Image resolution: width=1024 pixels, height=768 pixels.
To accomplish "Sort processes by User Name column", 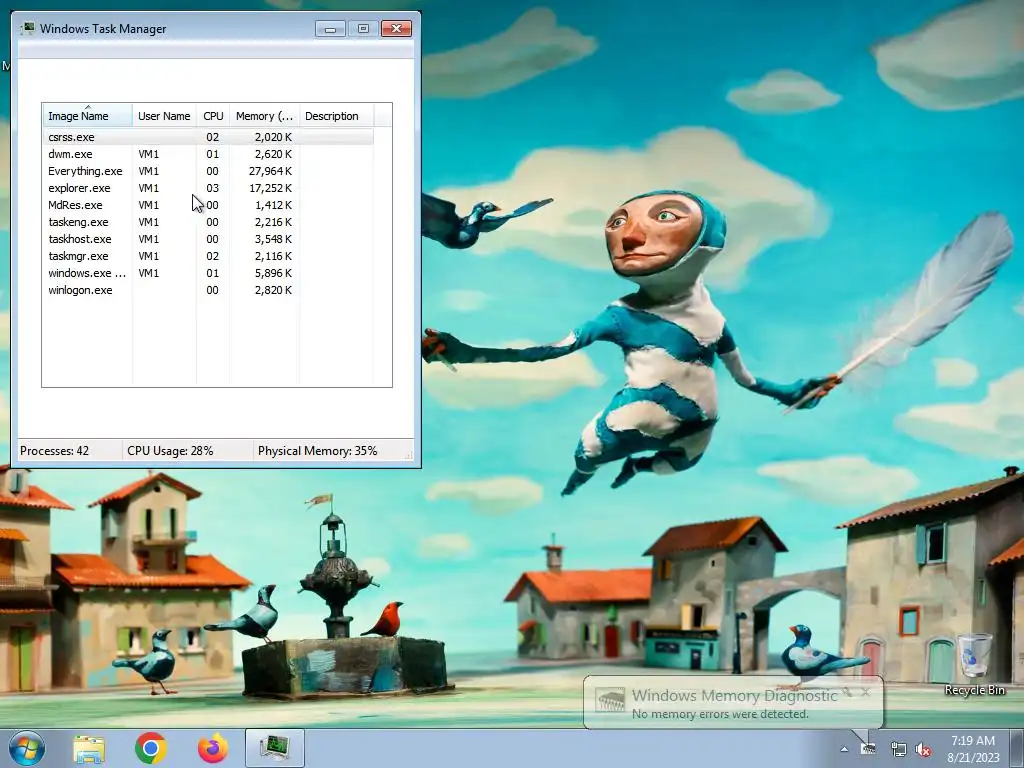I will pos(165,116).
